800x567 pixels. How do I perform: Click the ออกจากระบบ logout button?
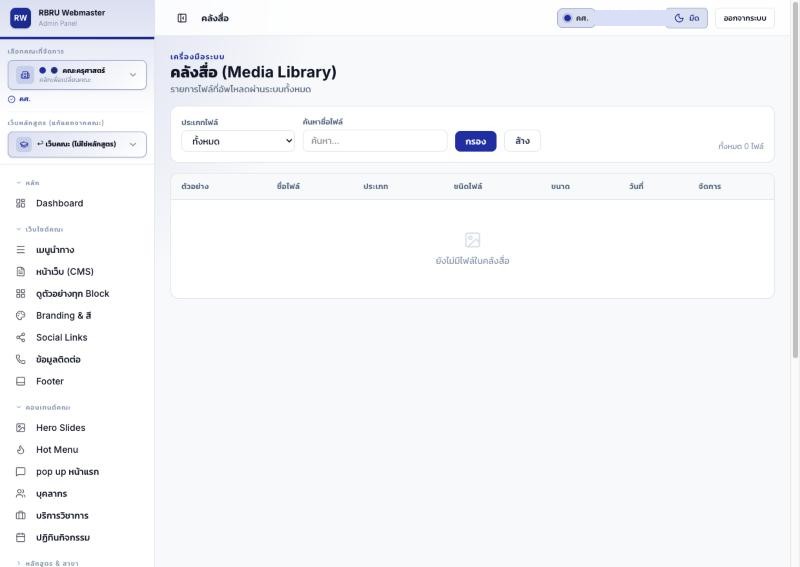point(745,18)
